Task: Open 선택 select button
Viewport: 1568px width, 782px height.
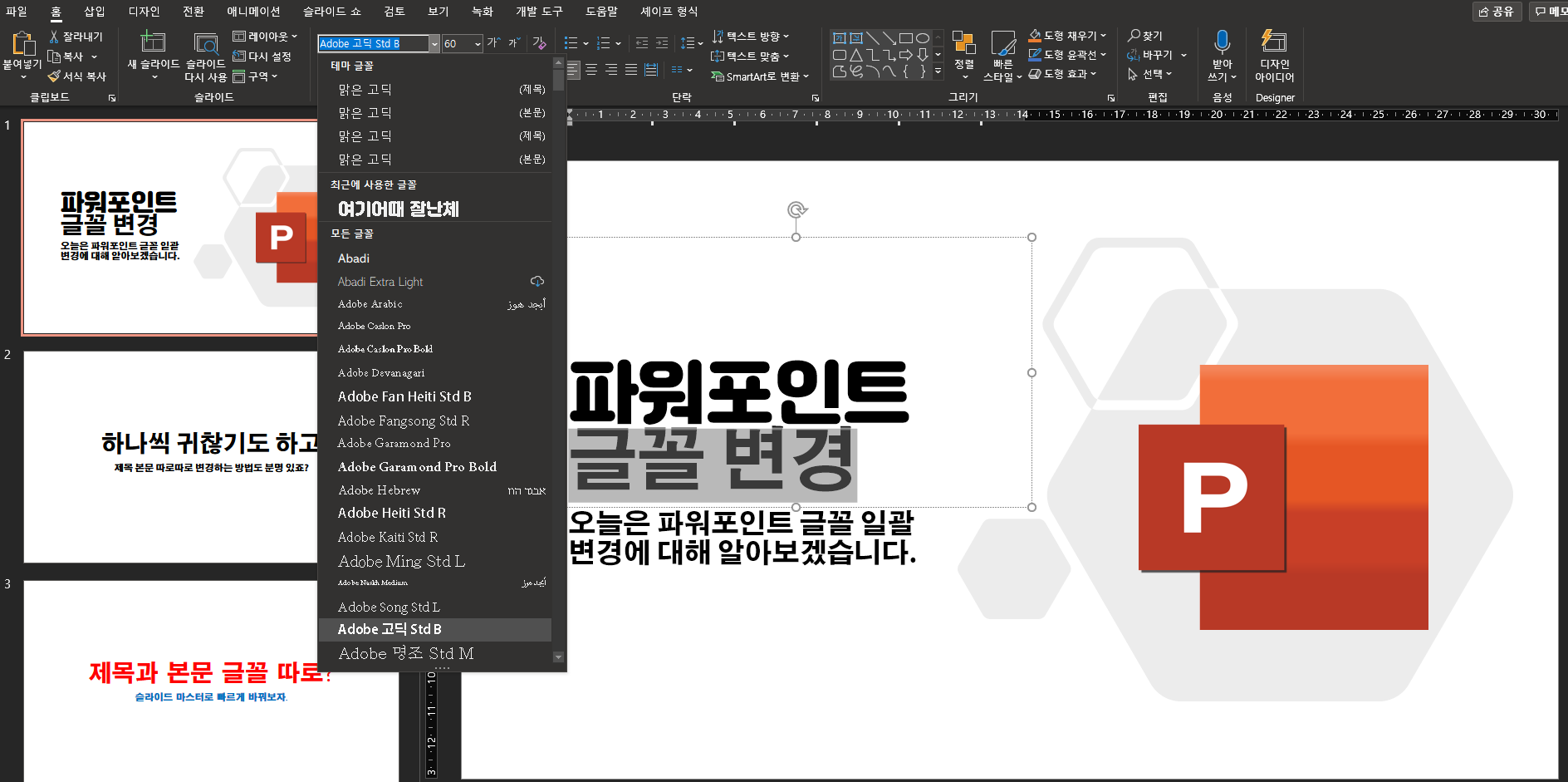Action: point(1149,74)
